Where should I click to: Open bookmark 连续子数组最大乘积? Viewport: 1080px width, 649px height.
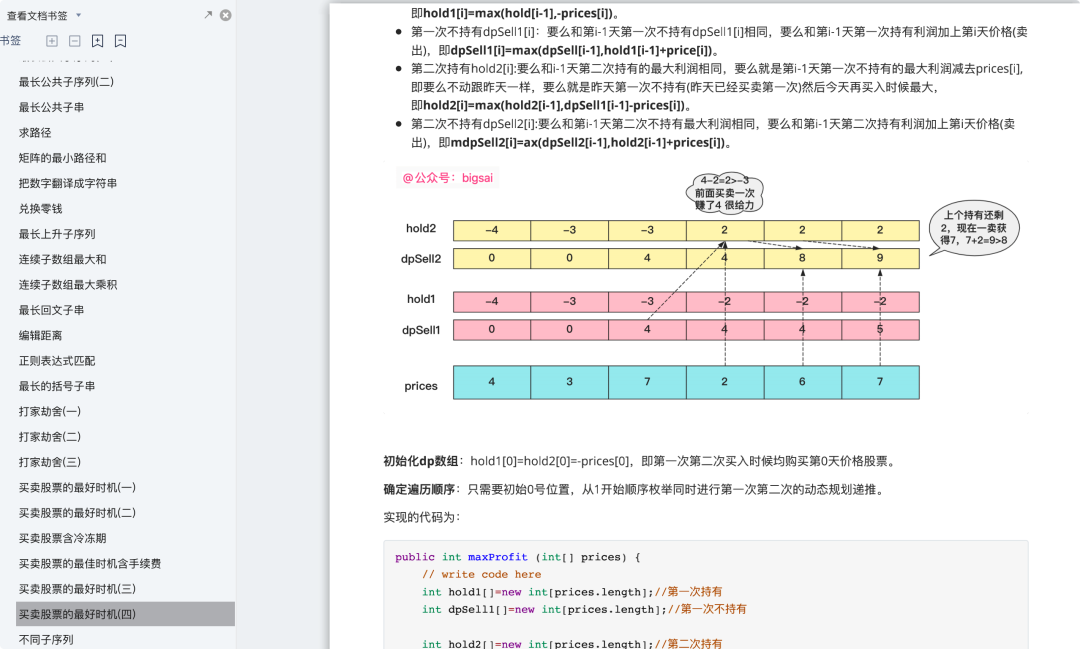click(x=68, y=285)
